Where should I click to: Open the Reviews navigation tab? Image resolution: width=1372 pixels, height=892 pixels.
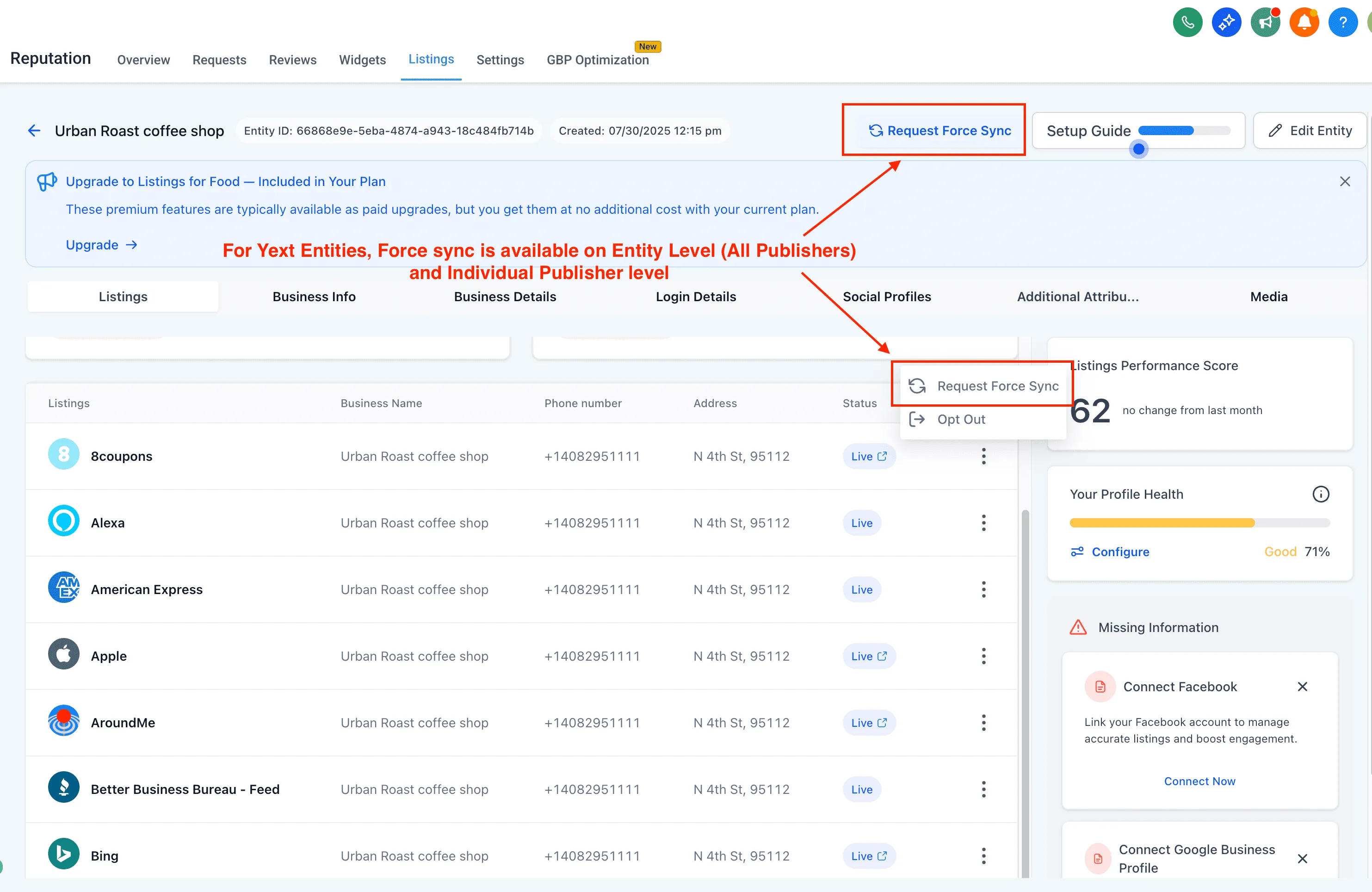[x=292, y=60]
